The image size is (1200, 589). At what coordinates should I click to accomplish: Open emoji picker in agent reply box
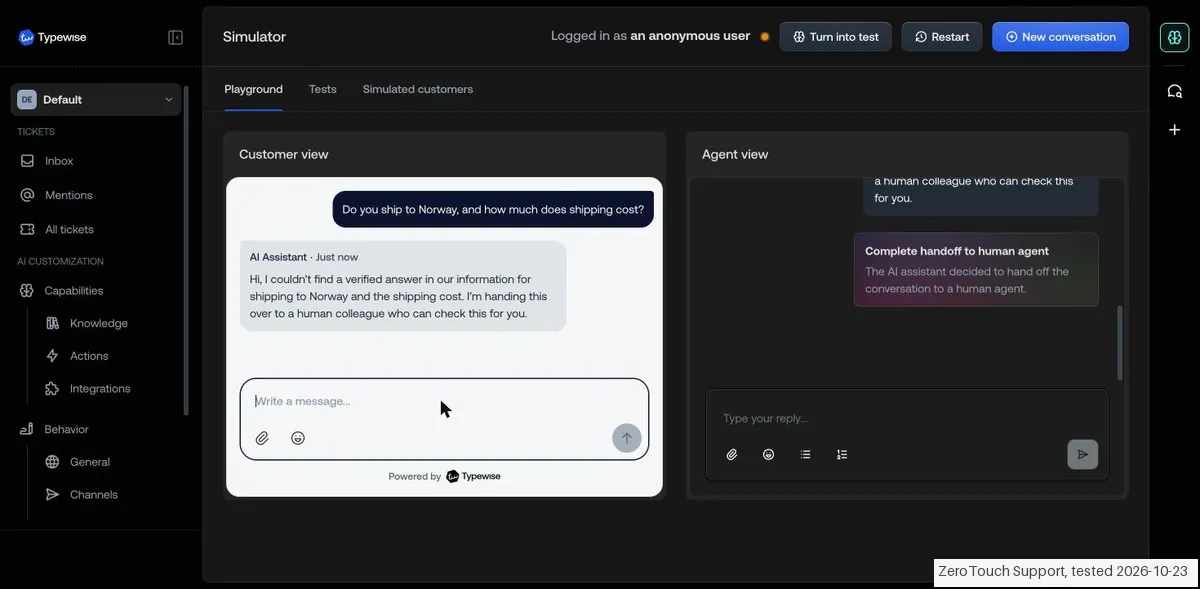click(768, 454)
